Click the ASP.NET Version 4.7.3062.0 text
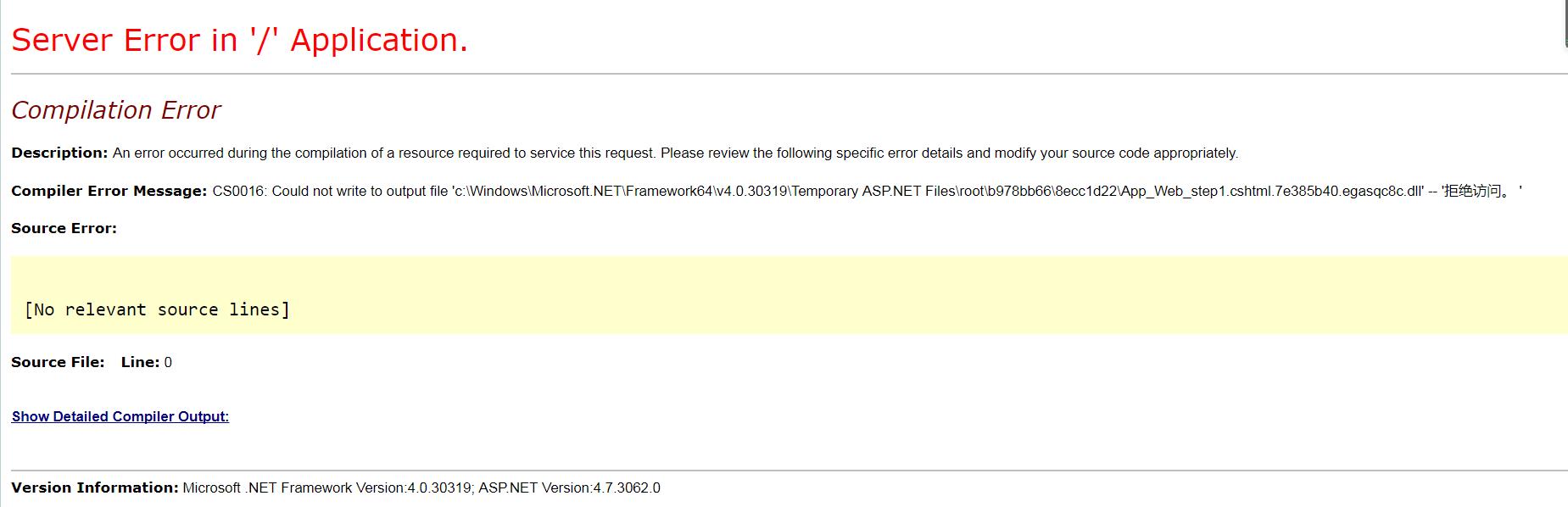The width and height of the screenshot is (1568, 507). point(569,487)
